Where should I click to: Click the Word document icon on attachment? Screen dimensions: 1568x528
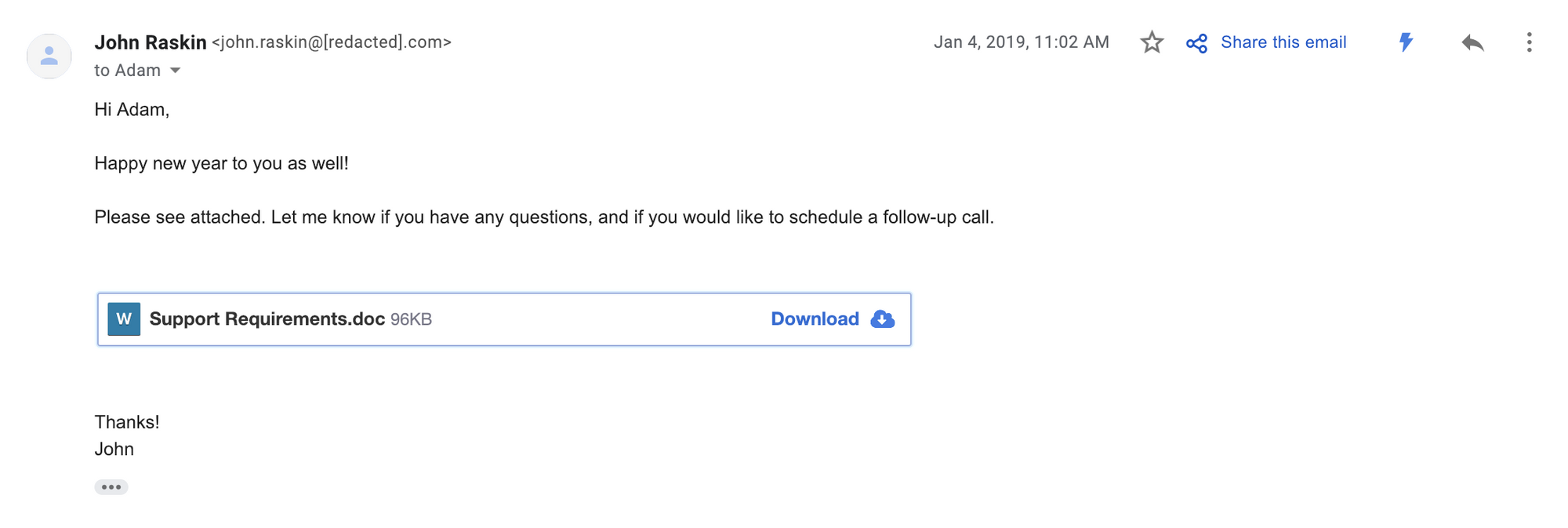click(124, 319)
